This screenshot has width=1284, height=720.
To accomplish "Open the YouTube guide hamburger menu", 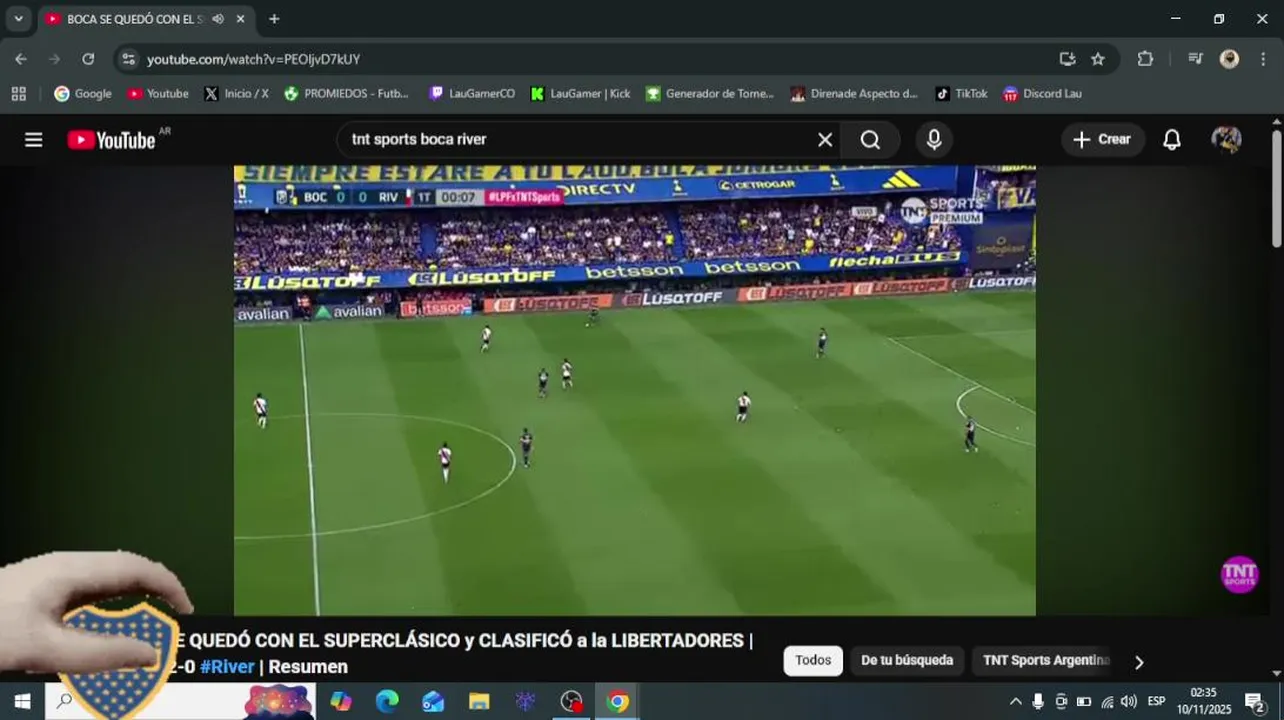I will [x=34, y=140].
